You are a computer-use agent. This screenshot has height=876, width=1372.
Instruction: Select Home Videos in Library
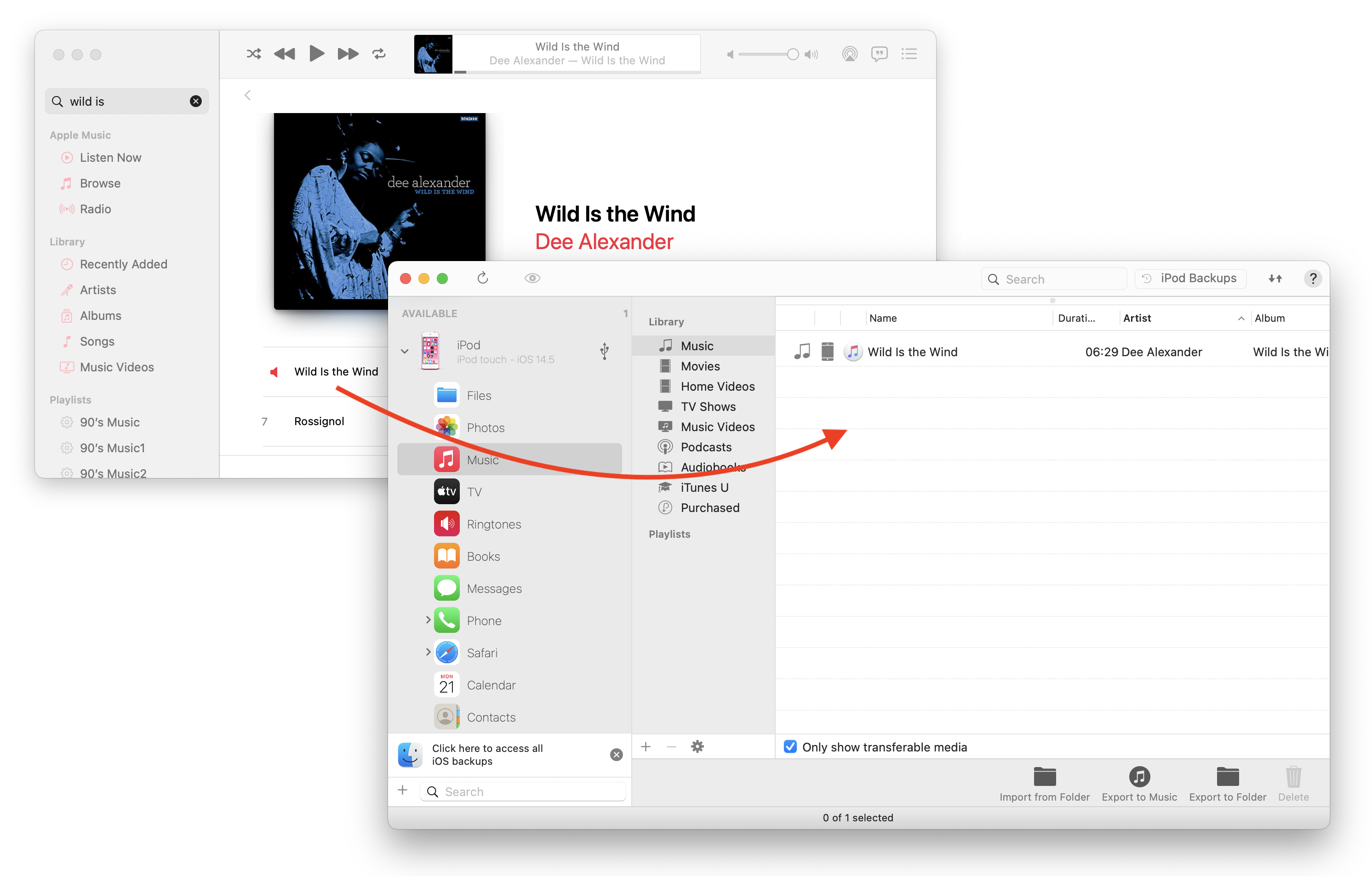click(703, 386)
